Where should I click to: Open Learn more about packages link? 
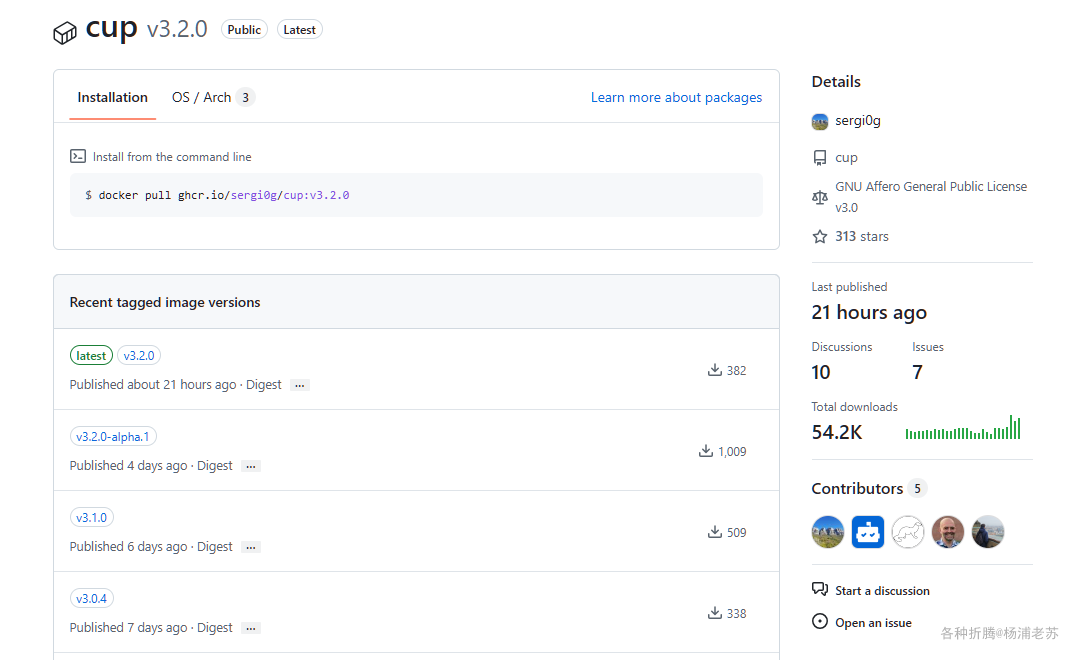[x=676, y=97]
